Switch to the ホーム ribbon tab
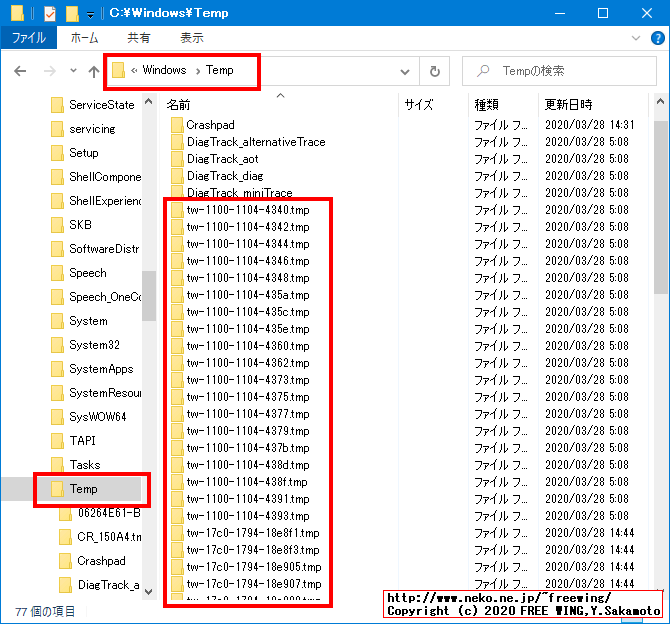670x624 pixels. [x=84, y=38]
